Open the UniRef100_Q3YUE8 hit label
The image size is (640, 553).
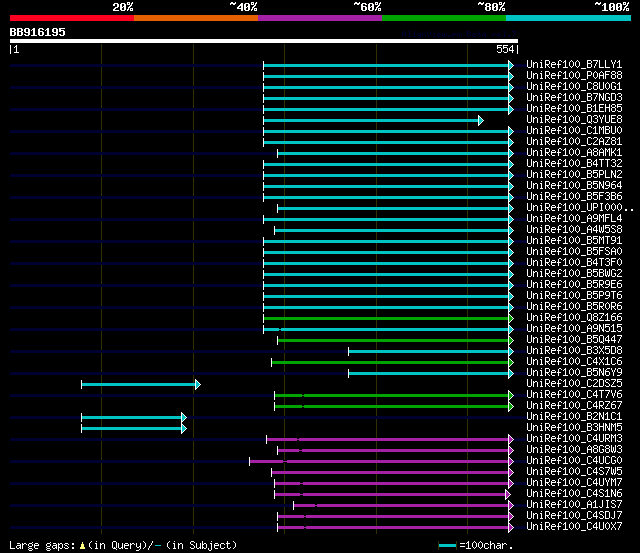574,120
